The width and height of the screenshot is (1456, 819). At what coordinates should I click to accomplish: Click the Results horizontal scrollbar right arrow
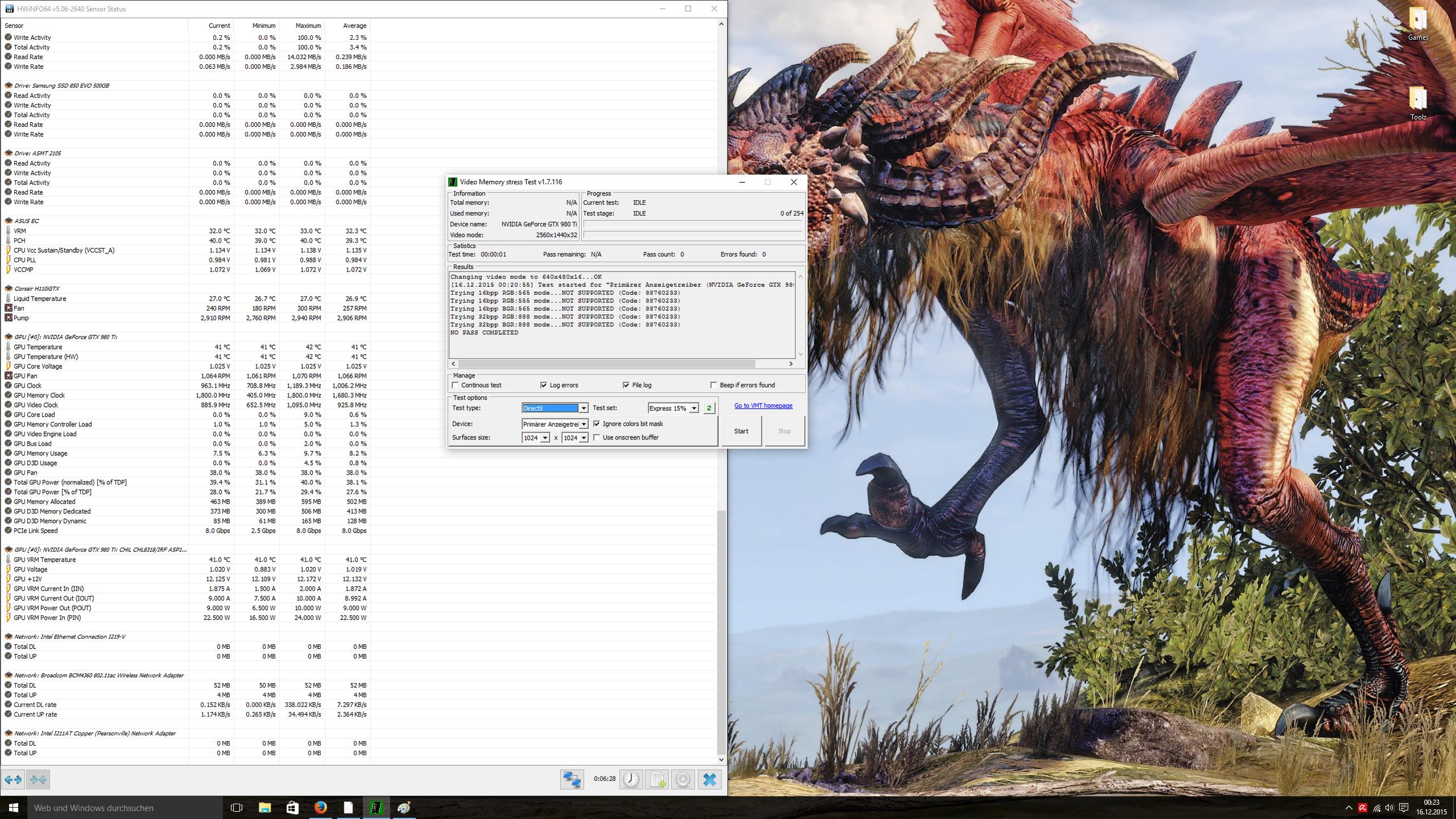point(790,364)
